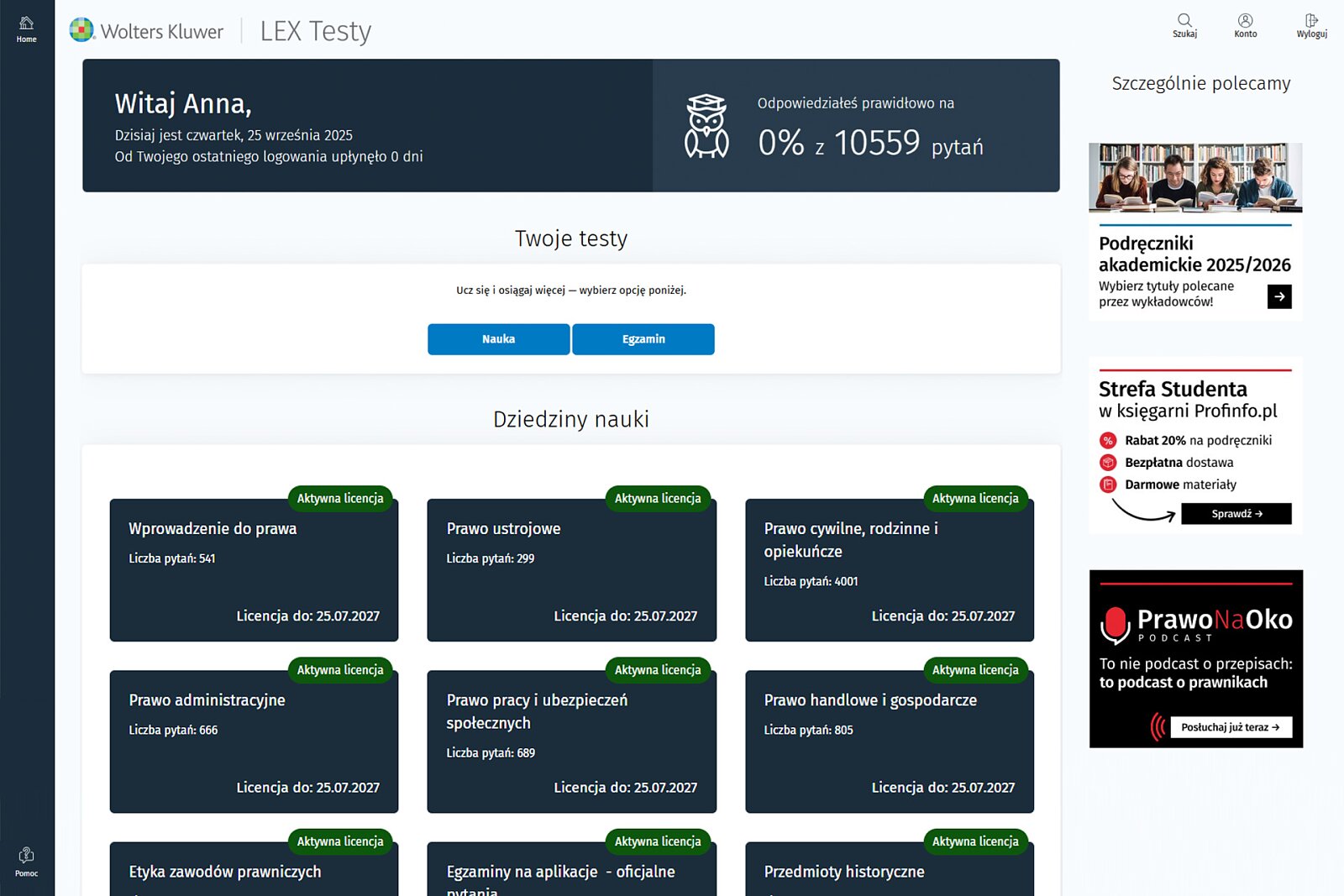Open Prawo handlowe i gospodarcze card
Viewport: 1344px width, 896px height.
click(889, 742)
